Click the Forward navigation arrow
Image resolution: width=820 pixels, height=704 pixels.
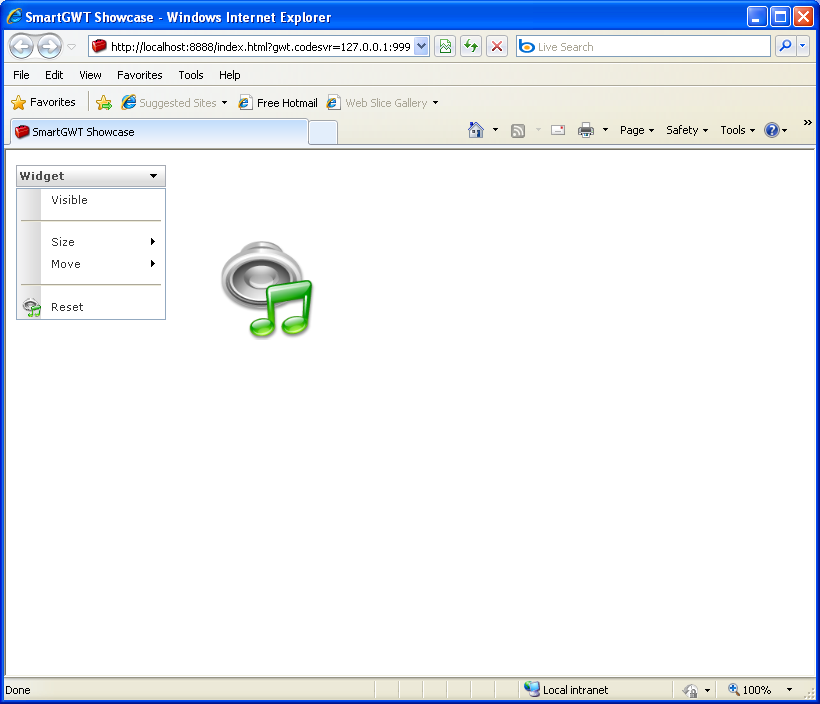(50, 47)
